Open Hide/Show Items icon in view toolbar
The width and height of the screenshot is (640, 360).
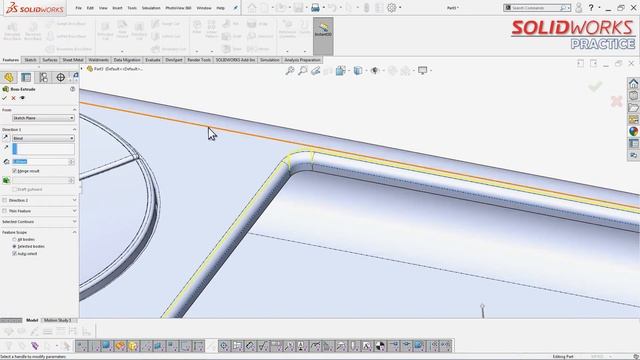(374, 71)
